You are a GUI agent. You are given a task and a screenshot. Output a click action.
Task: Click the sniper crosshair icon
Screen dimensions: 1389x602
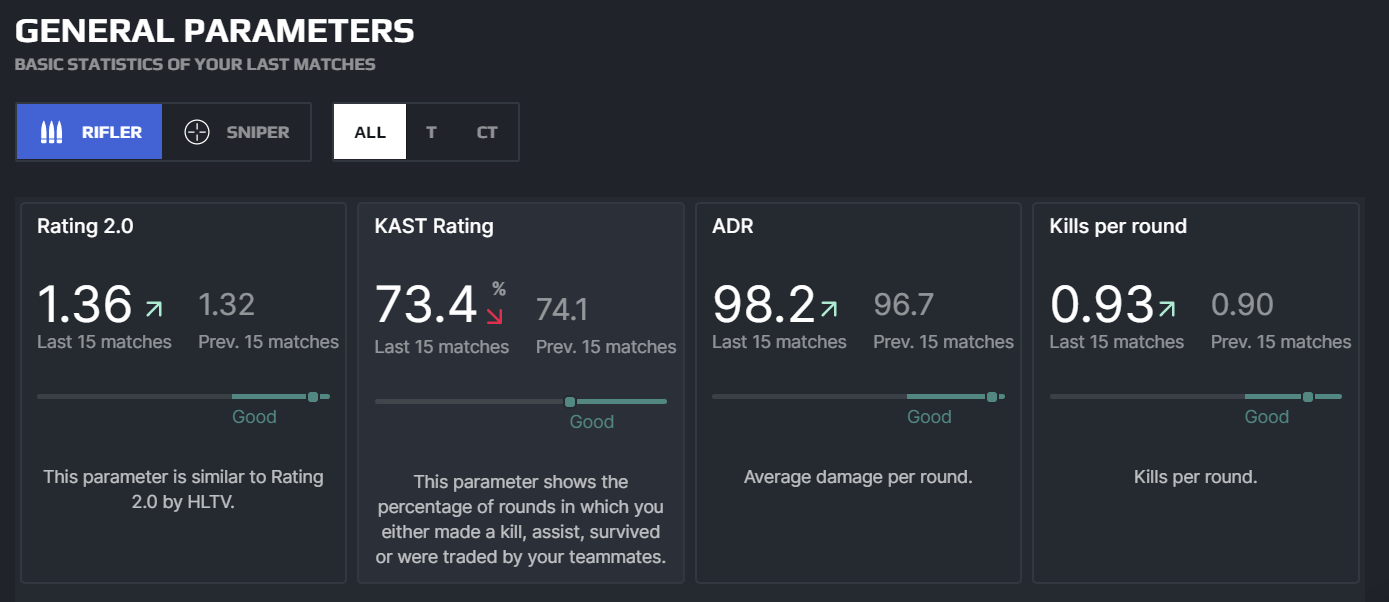coord(197,132)
